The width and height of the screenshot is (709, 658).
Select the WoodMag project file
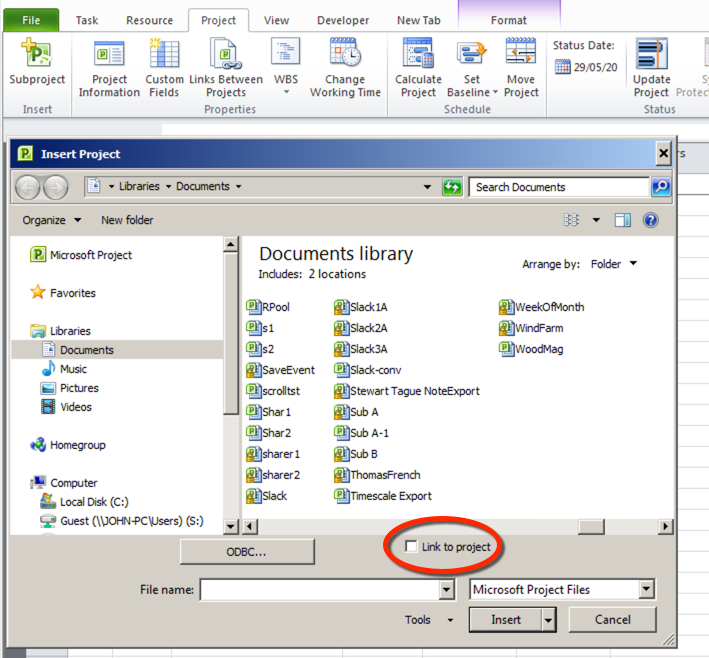[x=531, y=349]
